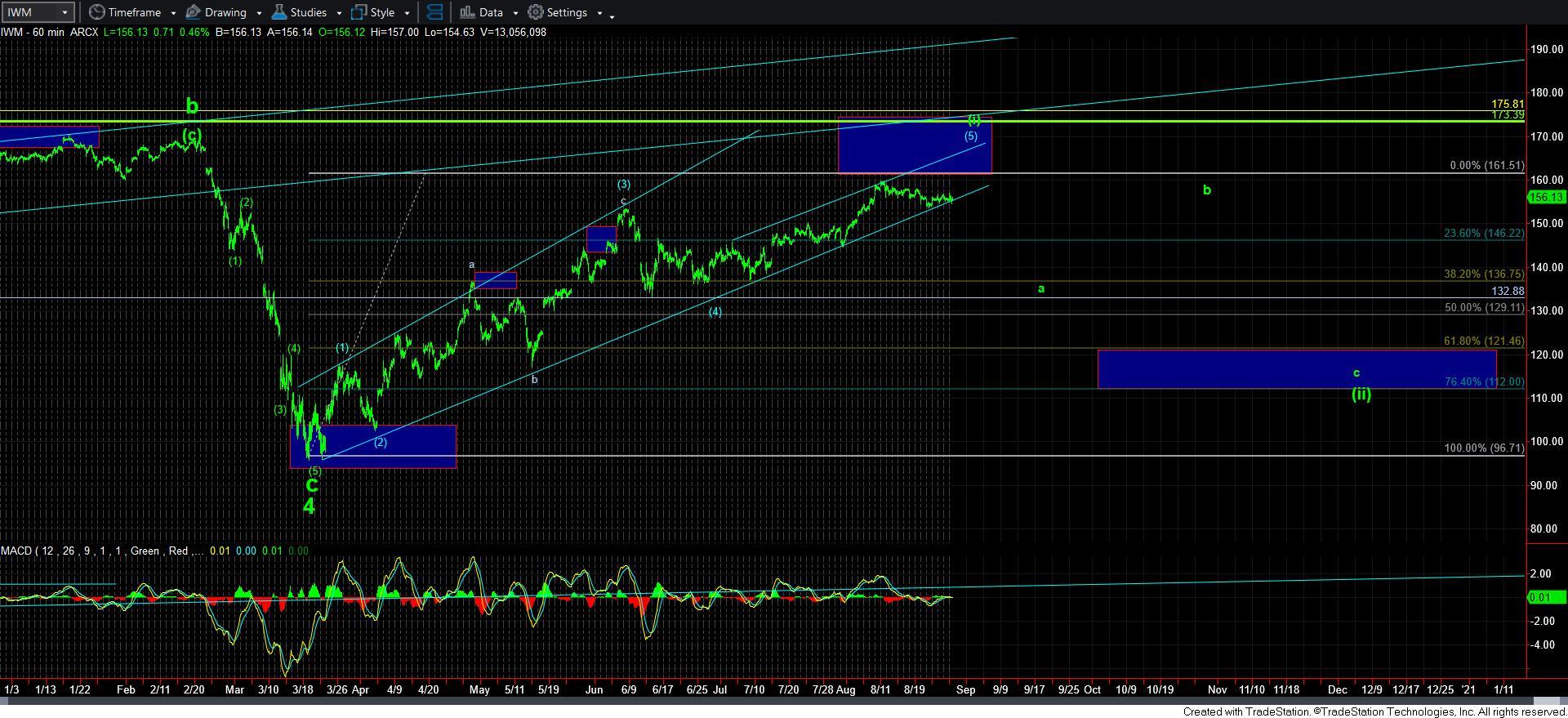Select the blue target box near wave (5) top
Screen dimensions: 1568x718
(x=915, y=145)
